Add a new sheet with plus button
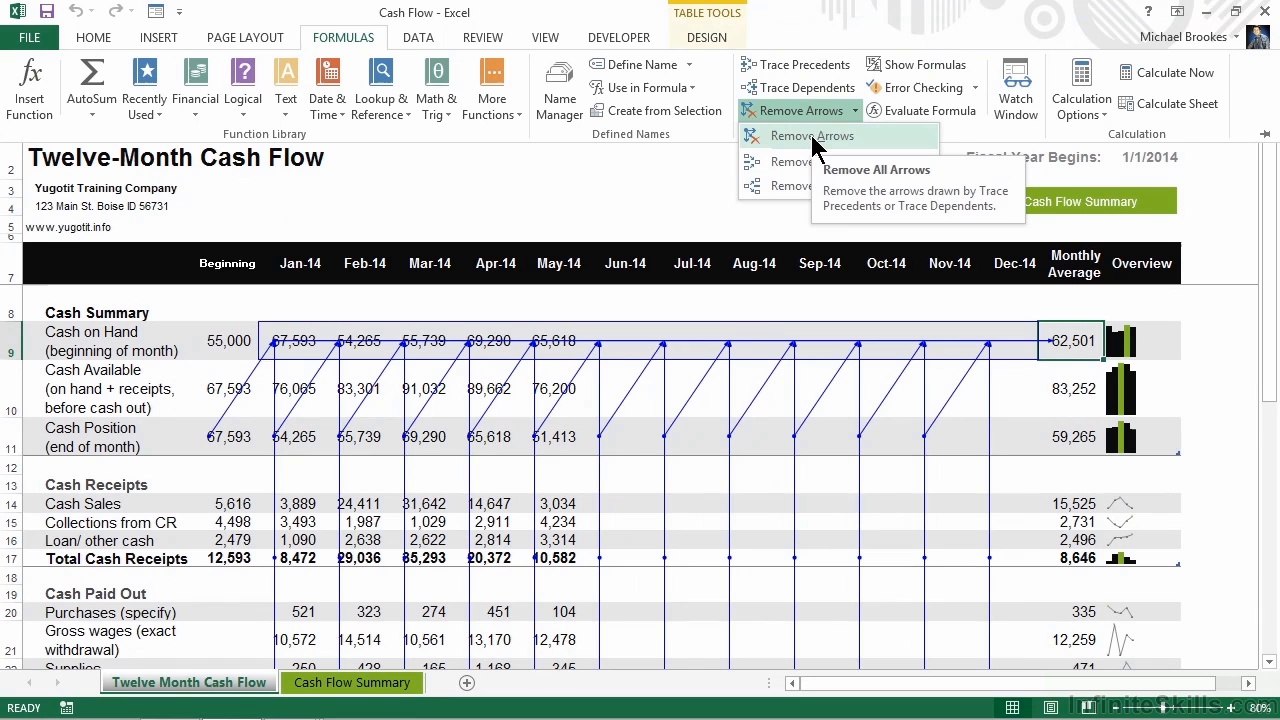 466,683
